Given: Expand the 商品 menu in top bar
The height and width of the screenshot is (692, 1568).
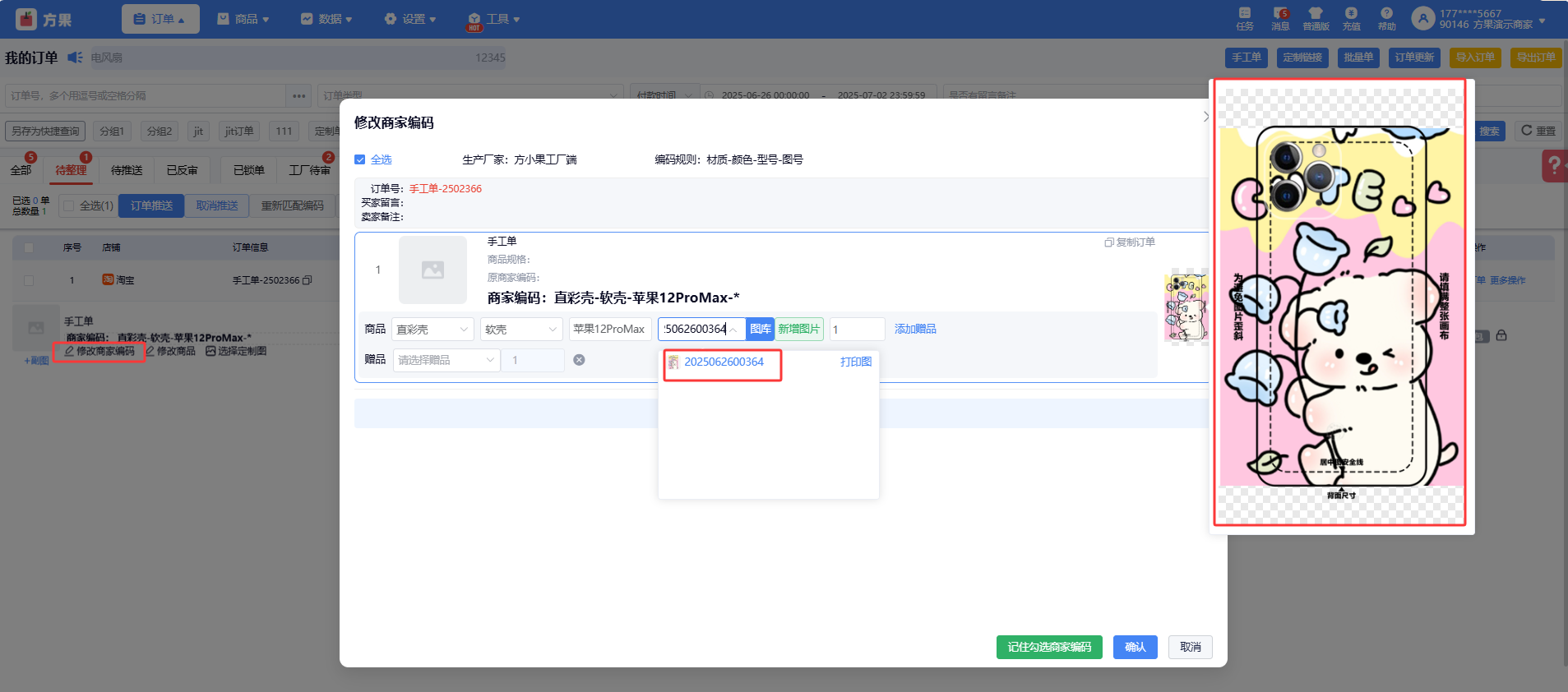Looking at the screenshot, I should tap(243, 19).
